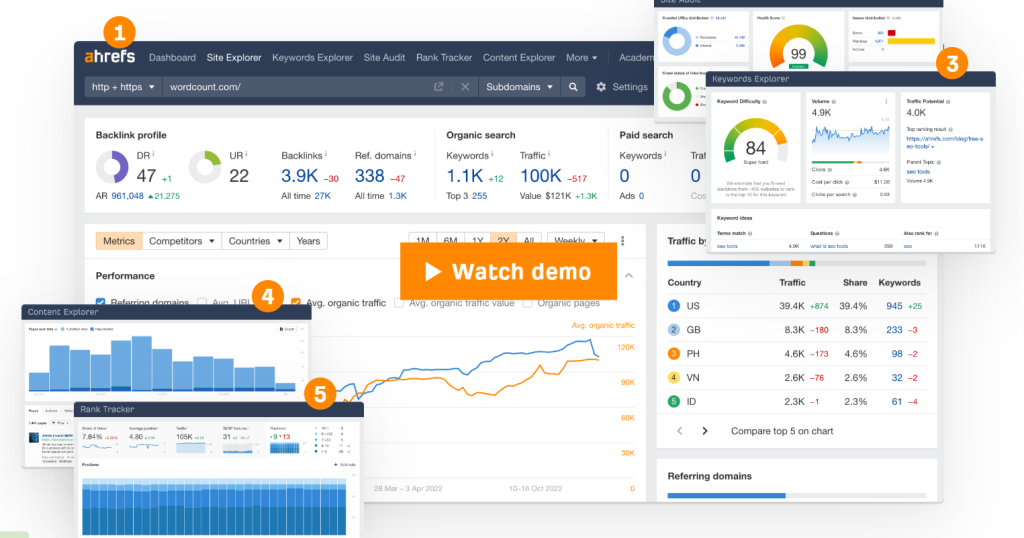Open the http + https protocol dropdown
1024x538 pixels.
coord(123,87)
